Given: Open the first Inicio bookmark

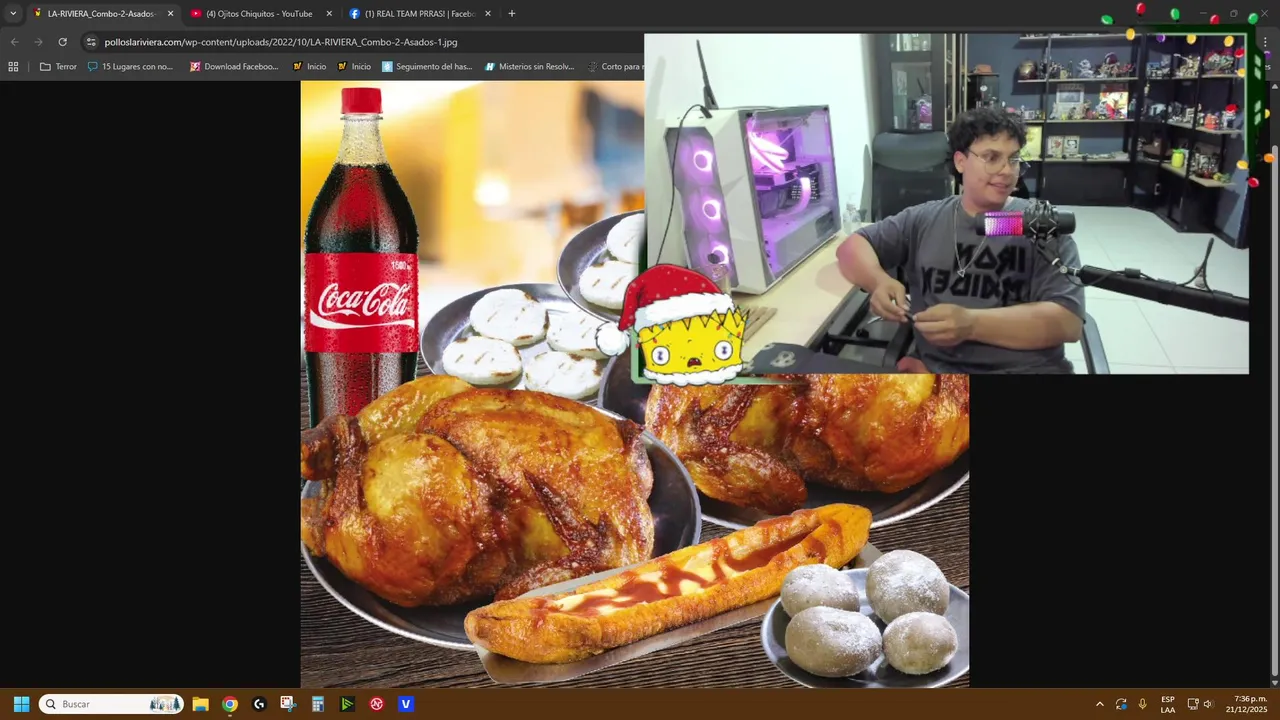Looking at the screenshot, I should coord(309,67).
